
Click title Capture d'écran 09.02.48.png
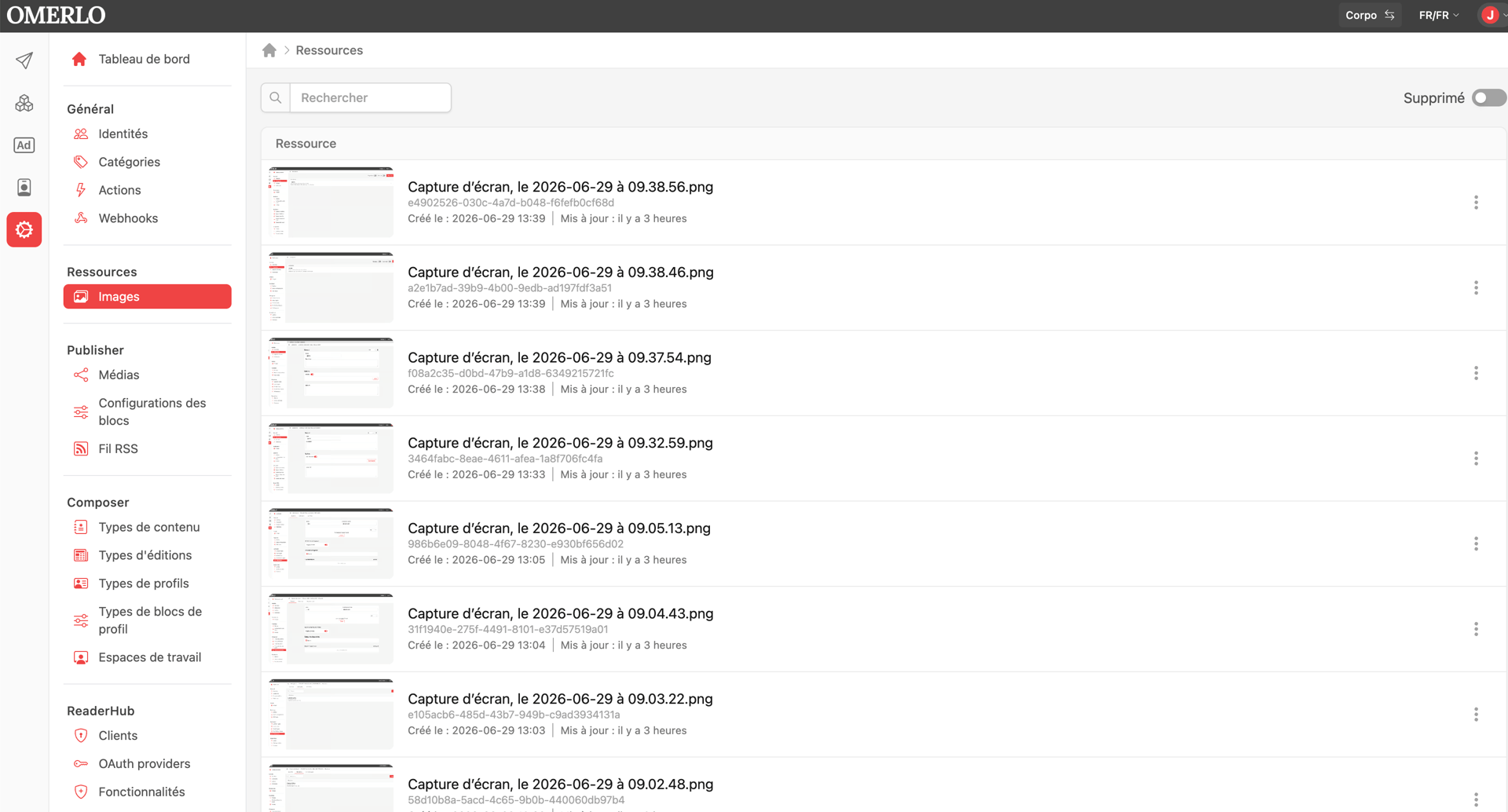(561, 784)
